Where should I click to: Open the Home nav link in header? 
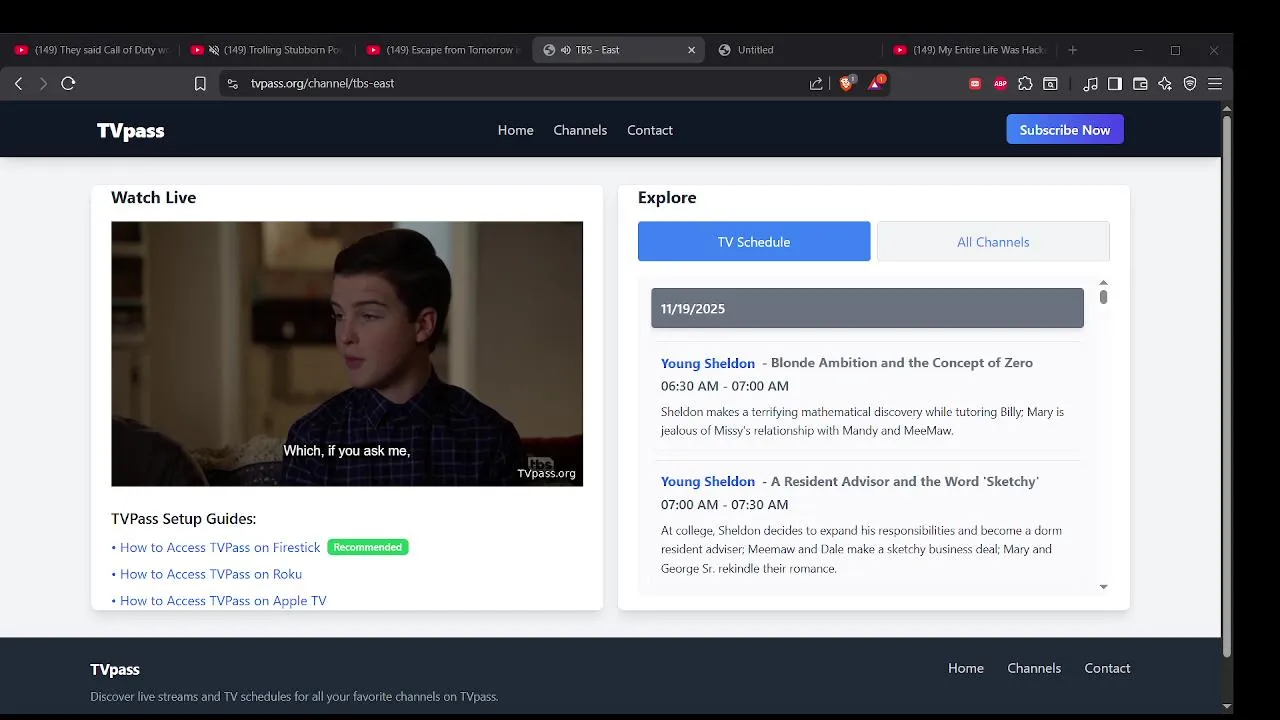[516, 131]
